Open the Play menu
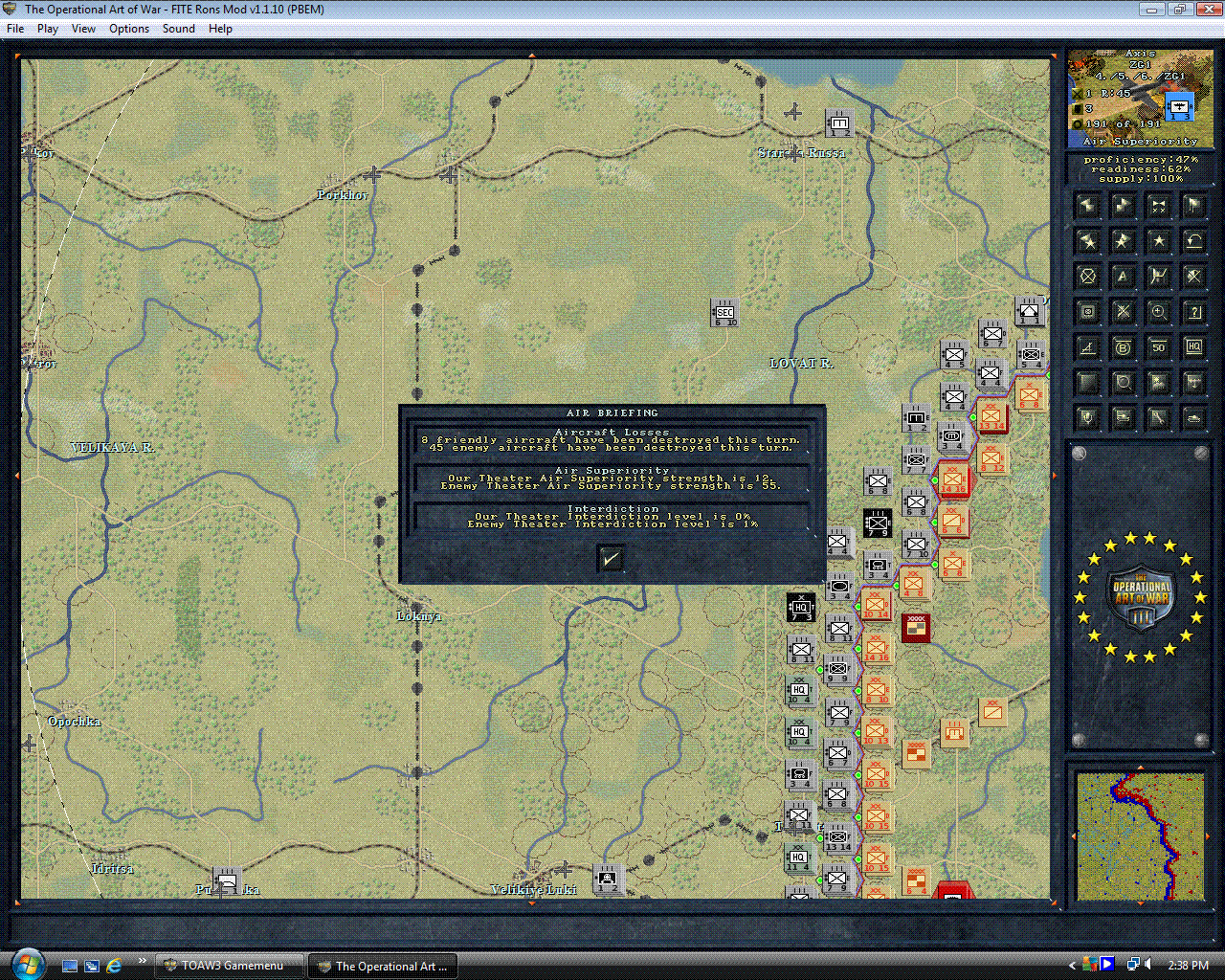The image size is (1225, 980). tap(48, 29)
